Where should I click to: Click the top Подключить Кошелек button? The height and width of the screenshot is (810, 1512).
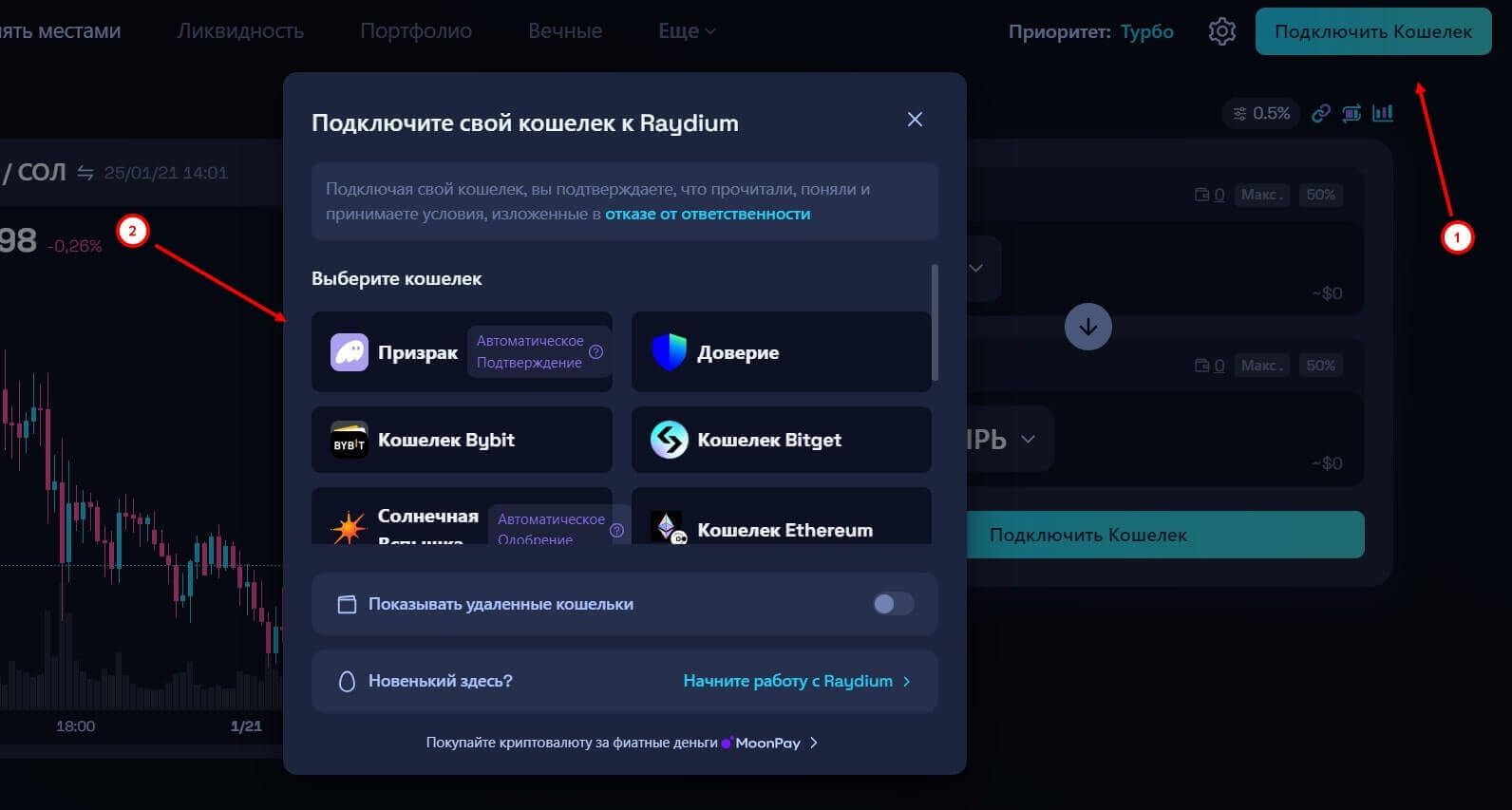pyautogui.click(x=1372, y=31)
